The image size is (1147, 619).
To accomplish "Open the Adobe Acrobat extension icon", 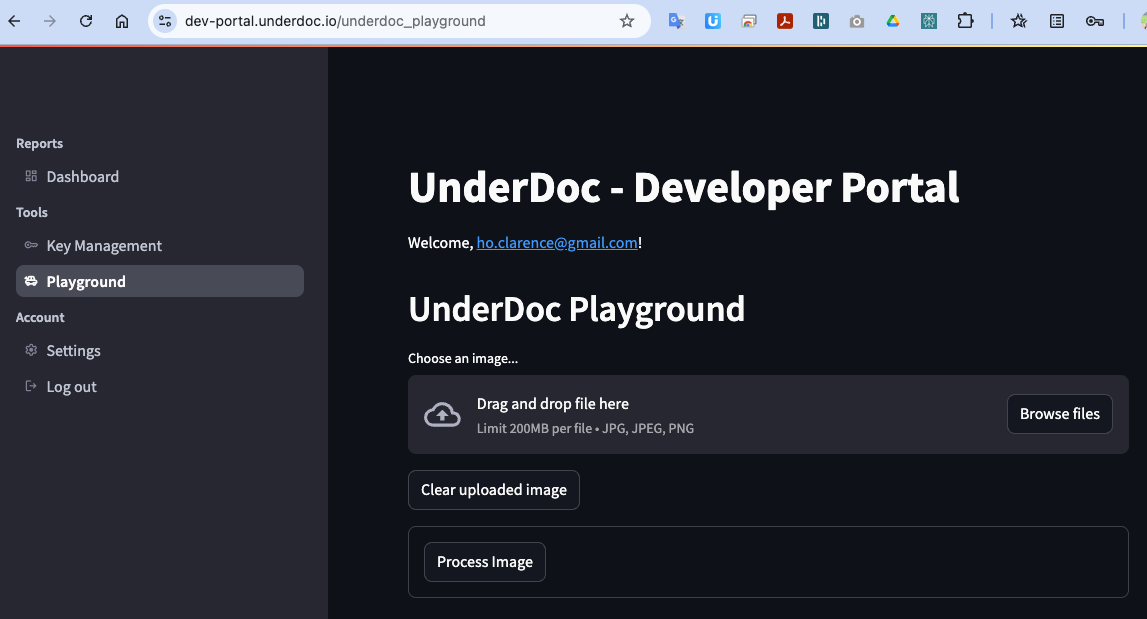I will pyautogui.click(x=785, y=21).
